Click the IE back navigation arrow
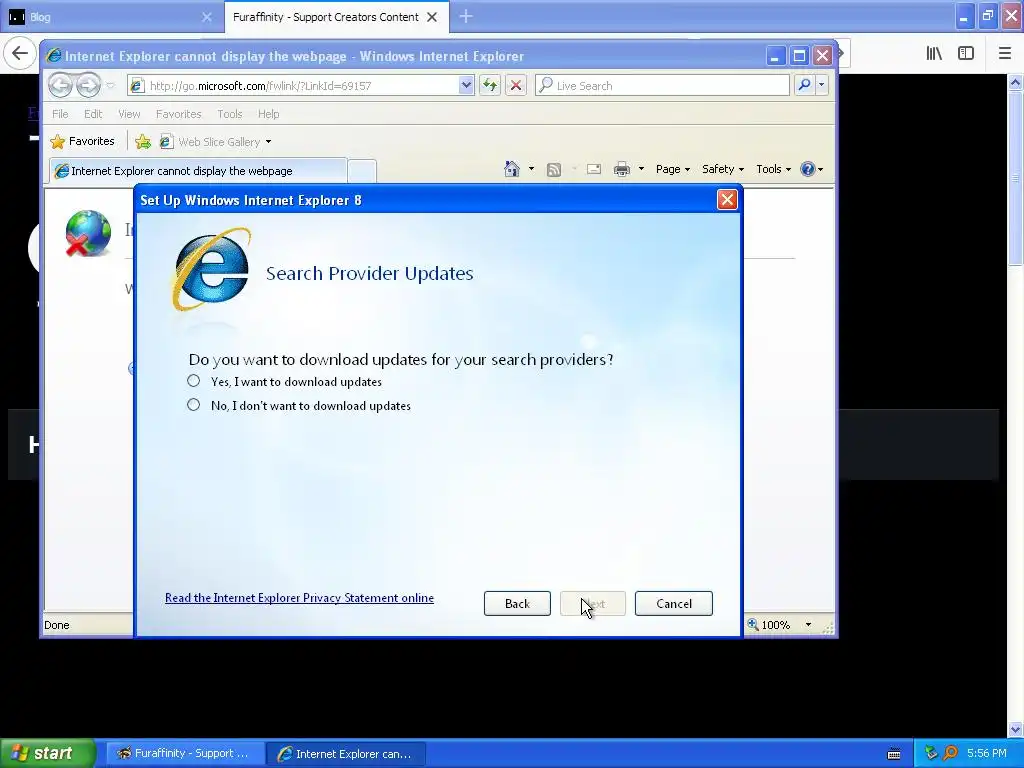This screenshot has width=1024, height=768. 60,85
